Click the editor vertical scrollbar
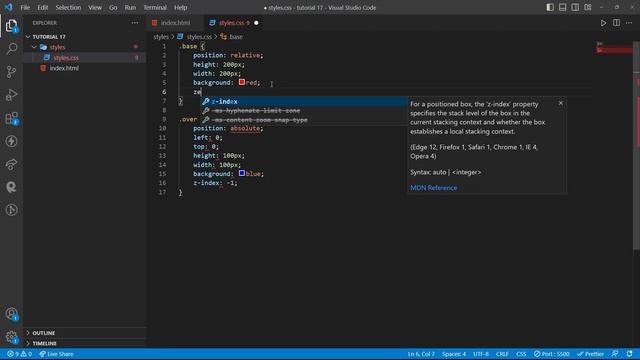Viewport: 640px width, 360px height. (x=636, y=145)
